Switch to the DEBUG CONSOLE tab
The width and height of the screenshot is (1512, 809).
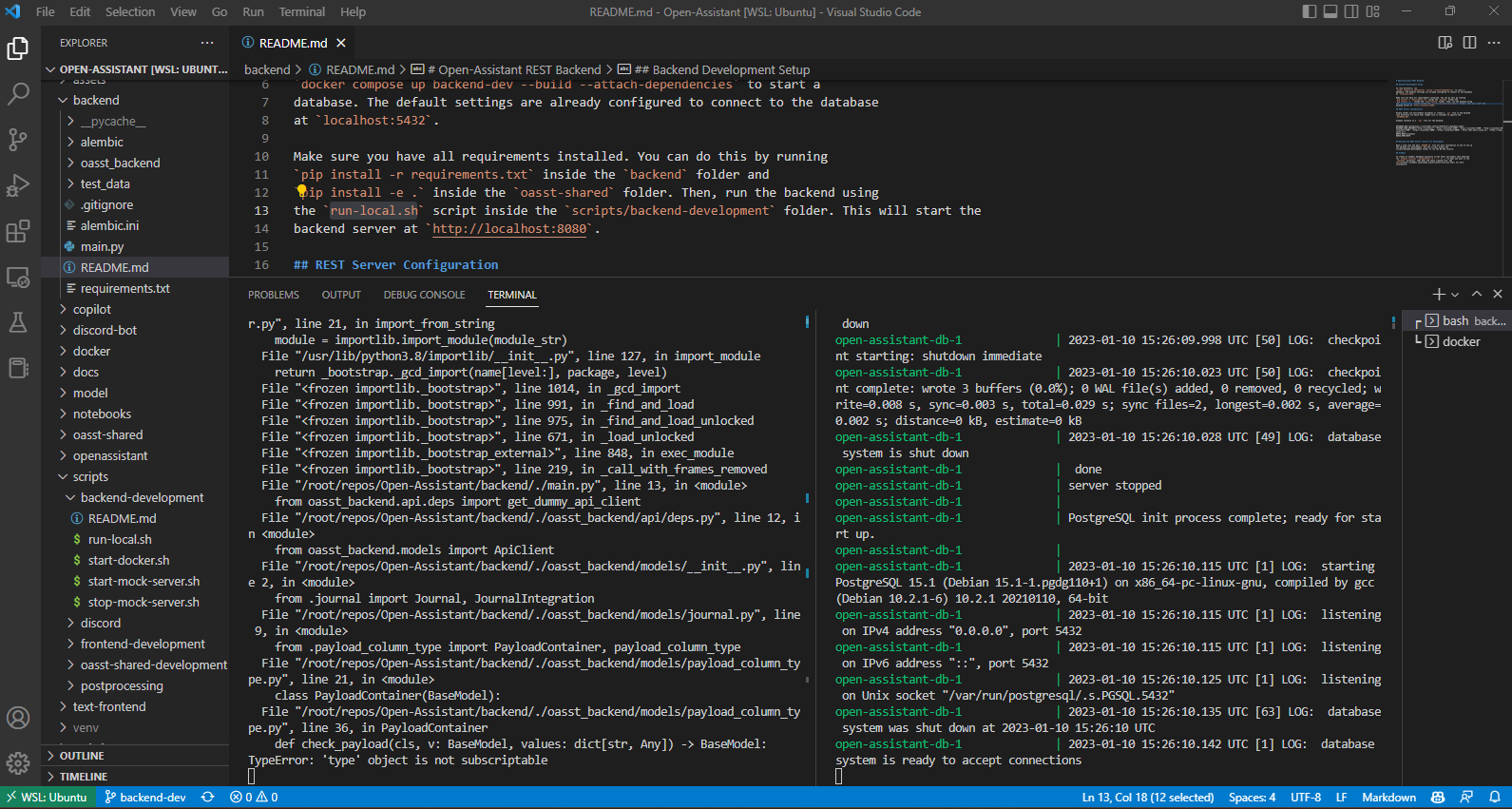(424, 295)
